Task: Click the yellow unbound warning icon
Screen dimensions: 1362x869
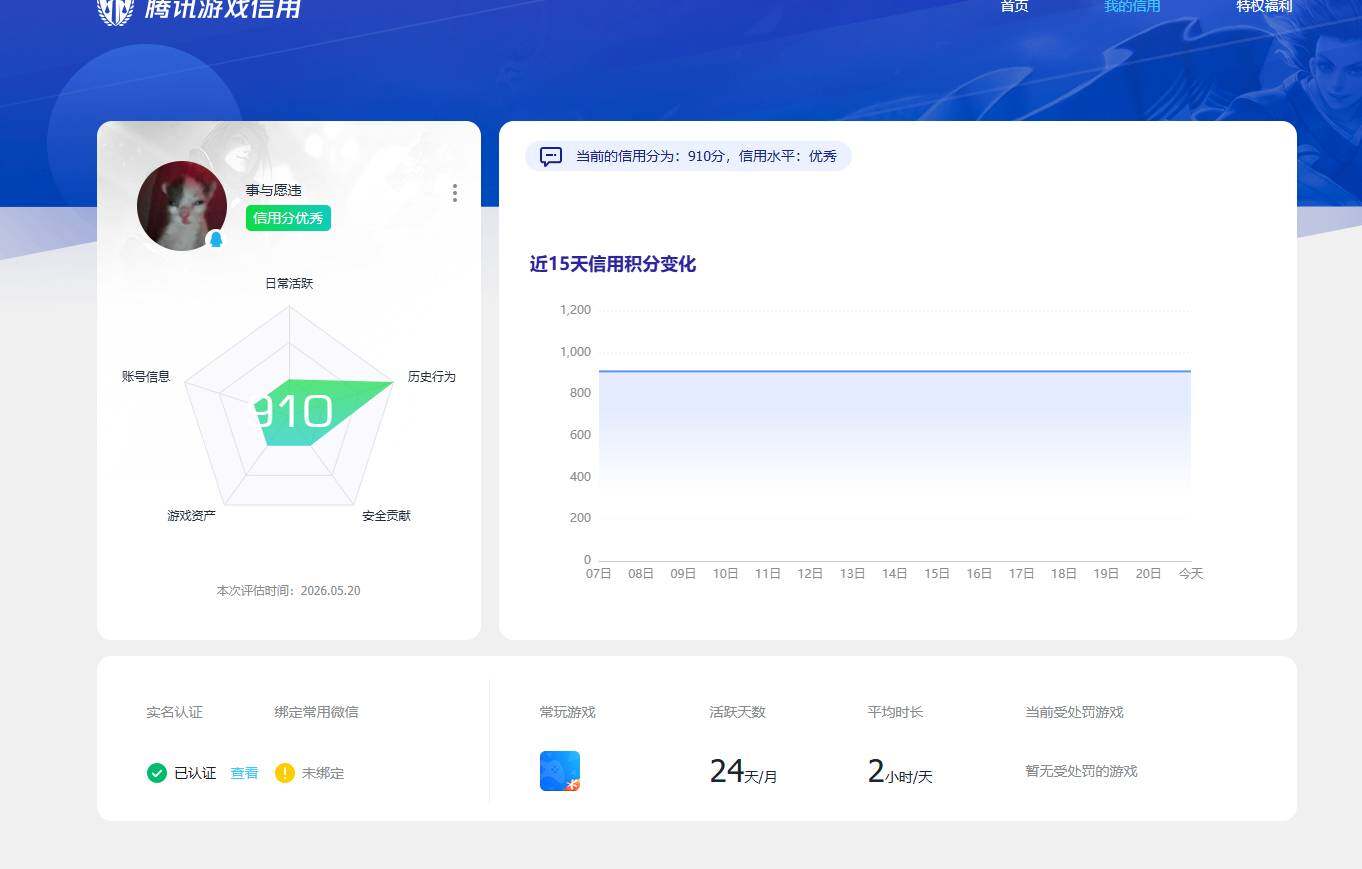Action: tap(285, 773)
